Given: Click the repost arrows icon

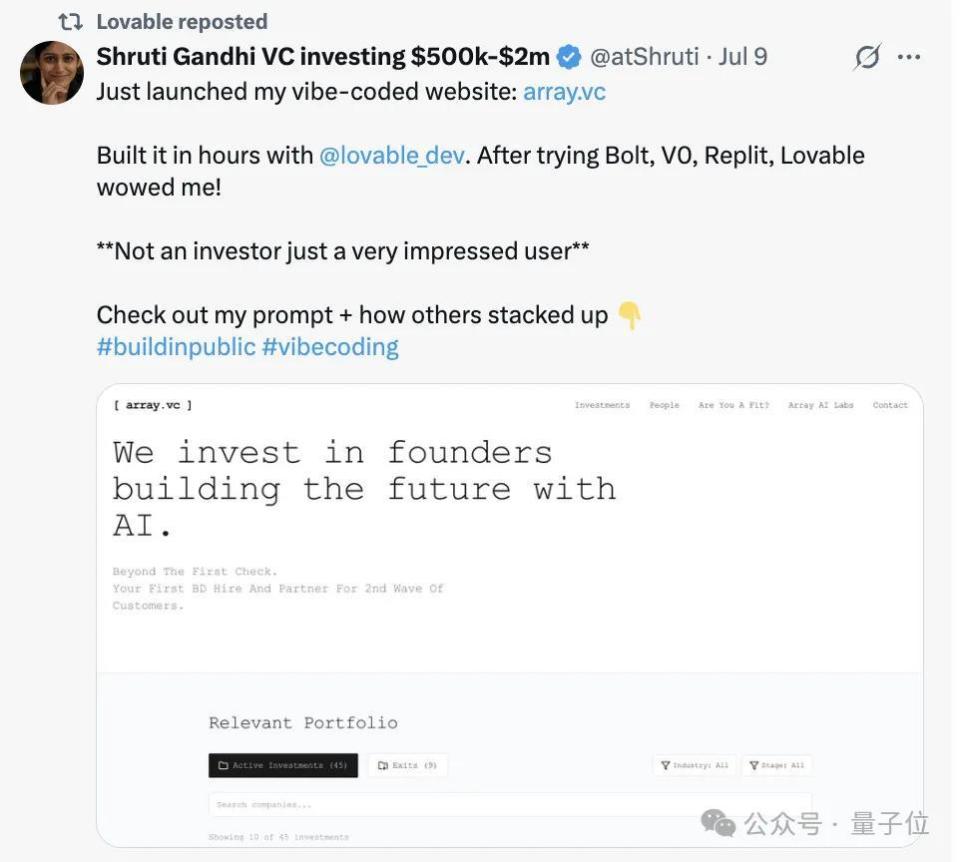Looking at the screenshot, I should tap(70, 21).
